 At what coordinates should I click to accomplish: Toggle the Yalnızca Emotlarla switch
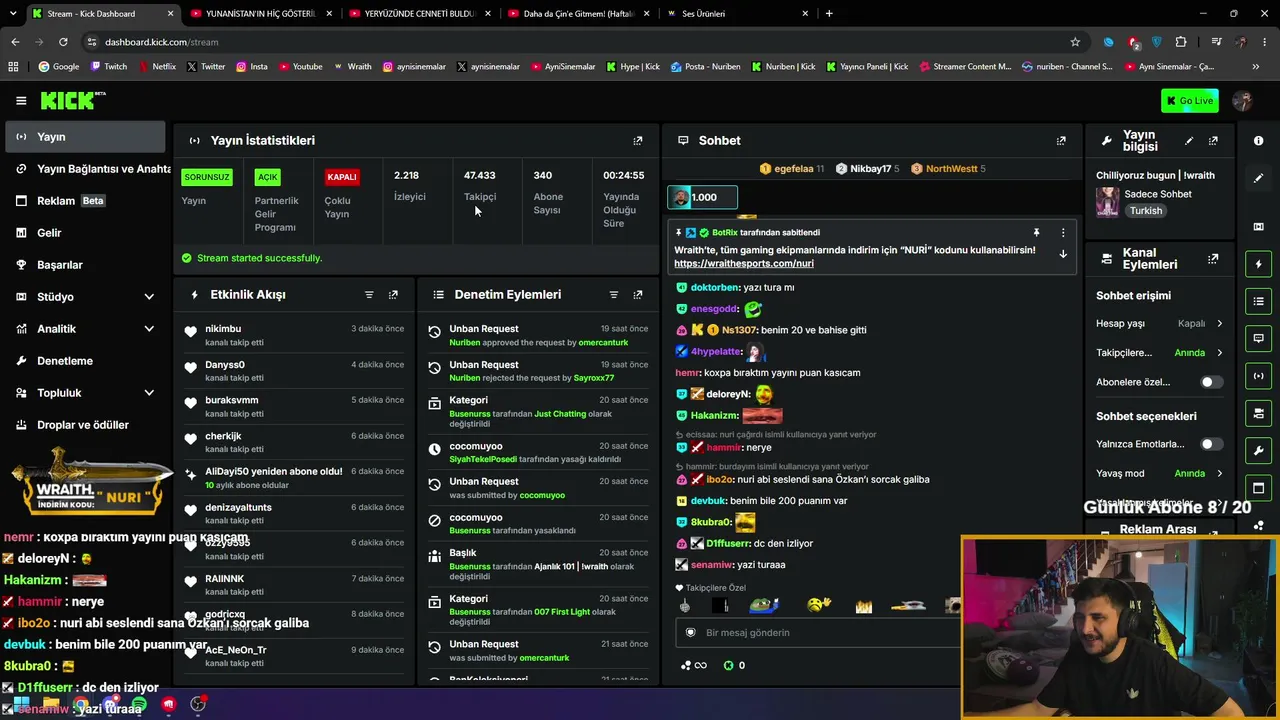click(1210, 444)
